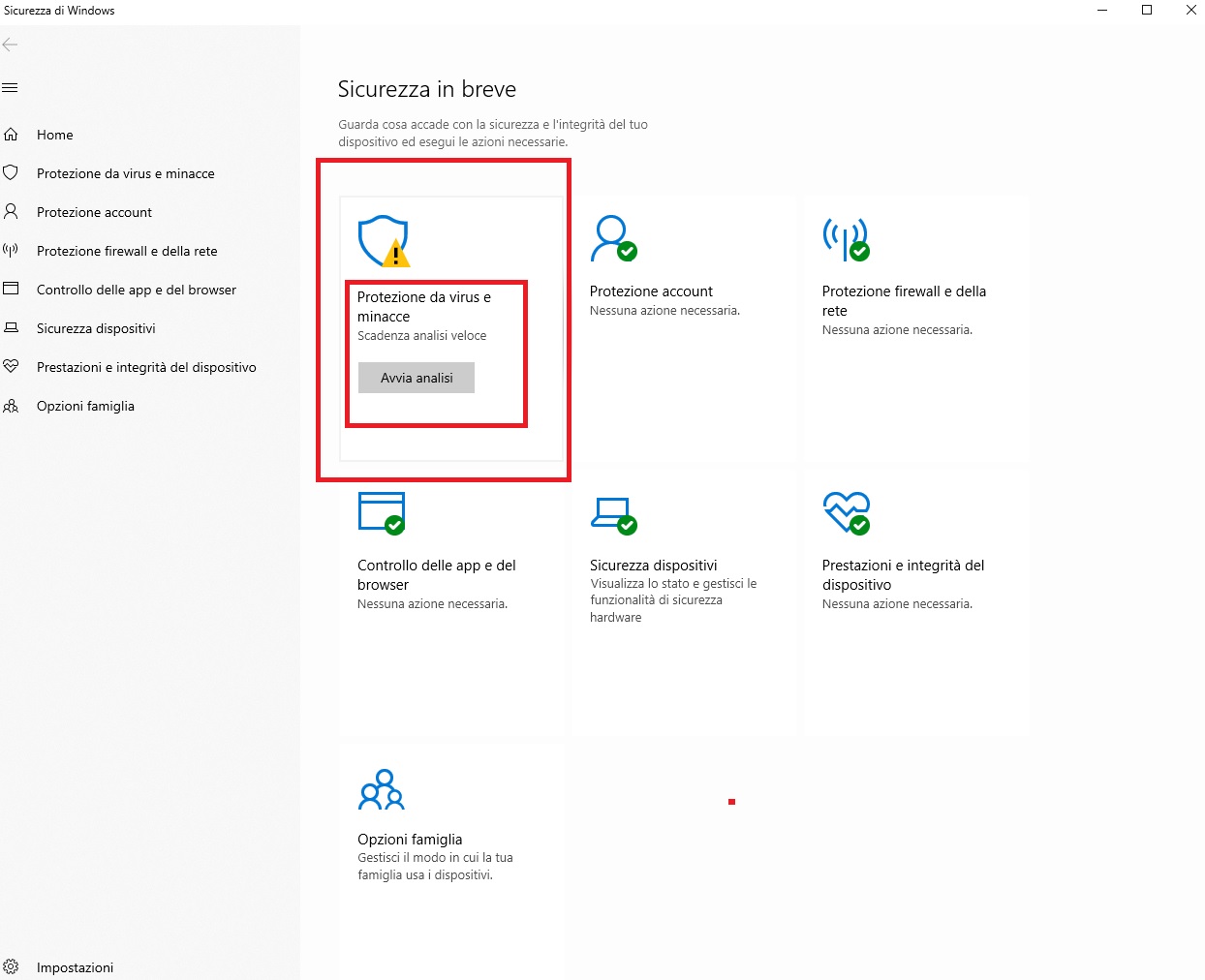Open the Protezione da virus e minacce tile title

[x=424, y=307]
